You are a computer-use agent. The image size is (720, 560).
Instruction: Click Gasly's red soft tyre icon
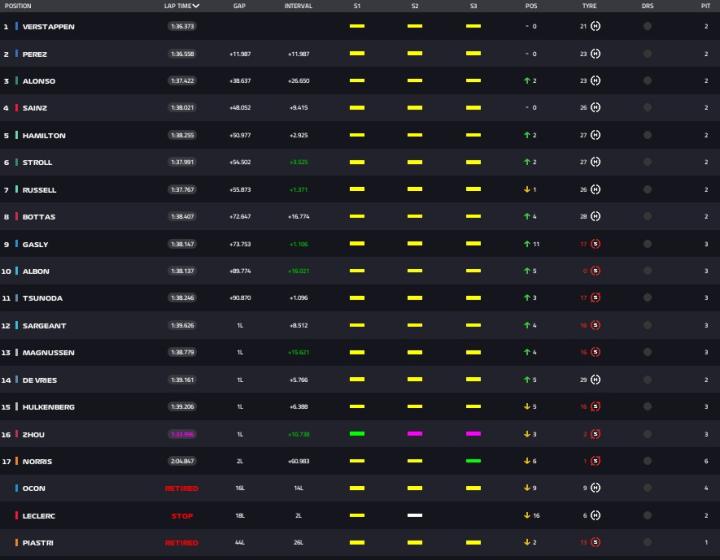point(596,244)
